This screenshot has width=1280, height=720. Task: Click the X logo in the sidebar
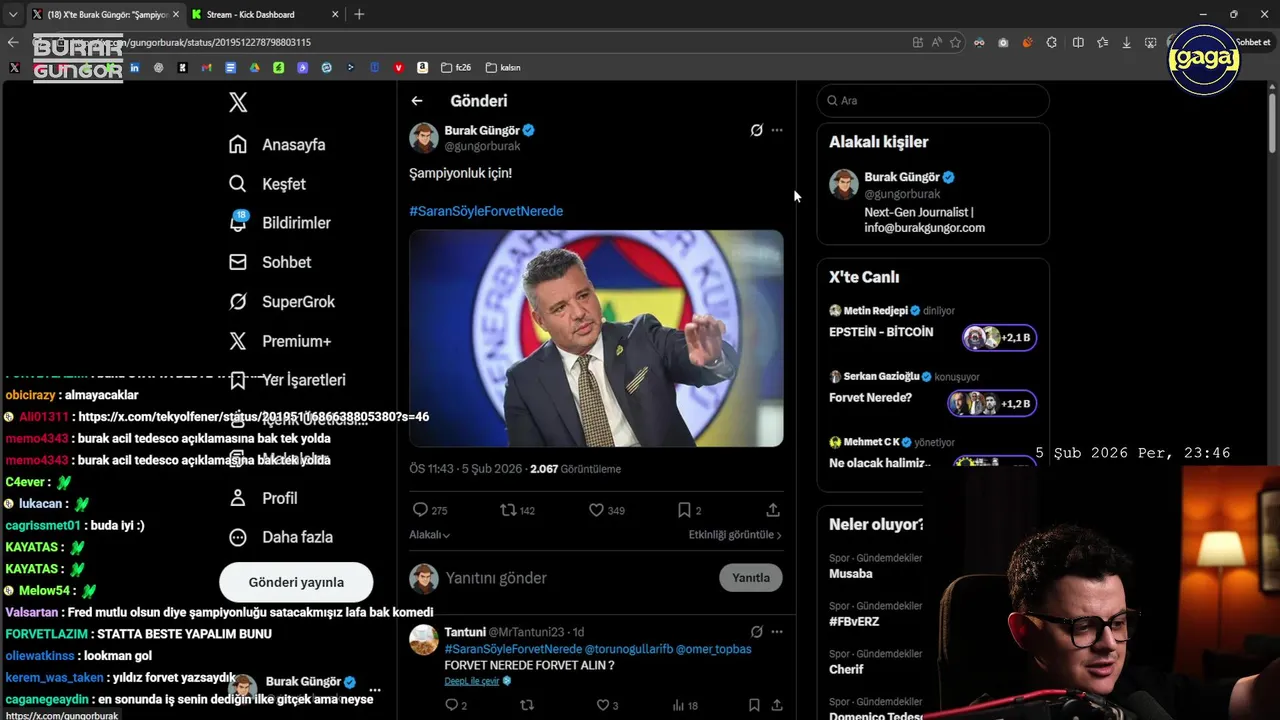coord(238,102)
